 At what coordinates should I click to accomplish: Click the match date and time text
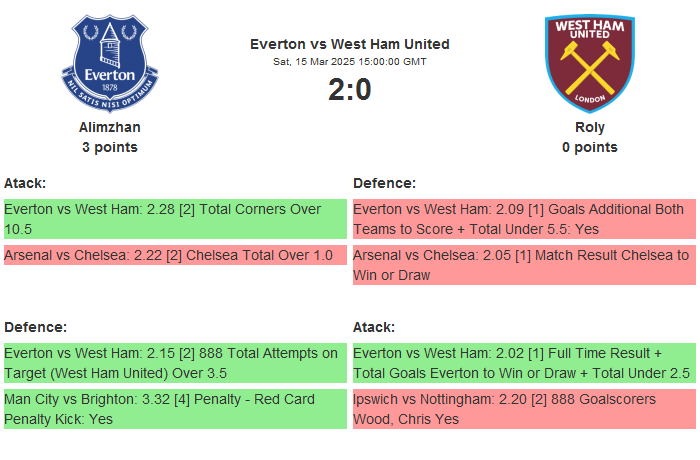pyautogui.click(x=349, y=62)
